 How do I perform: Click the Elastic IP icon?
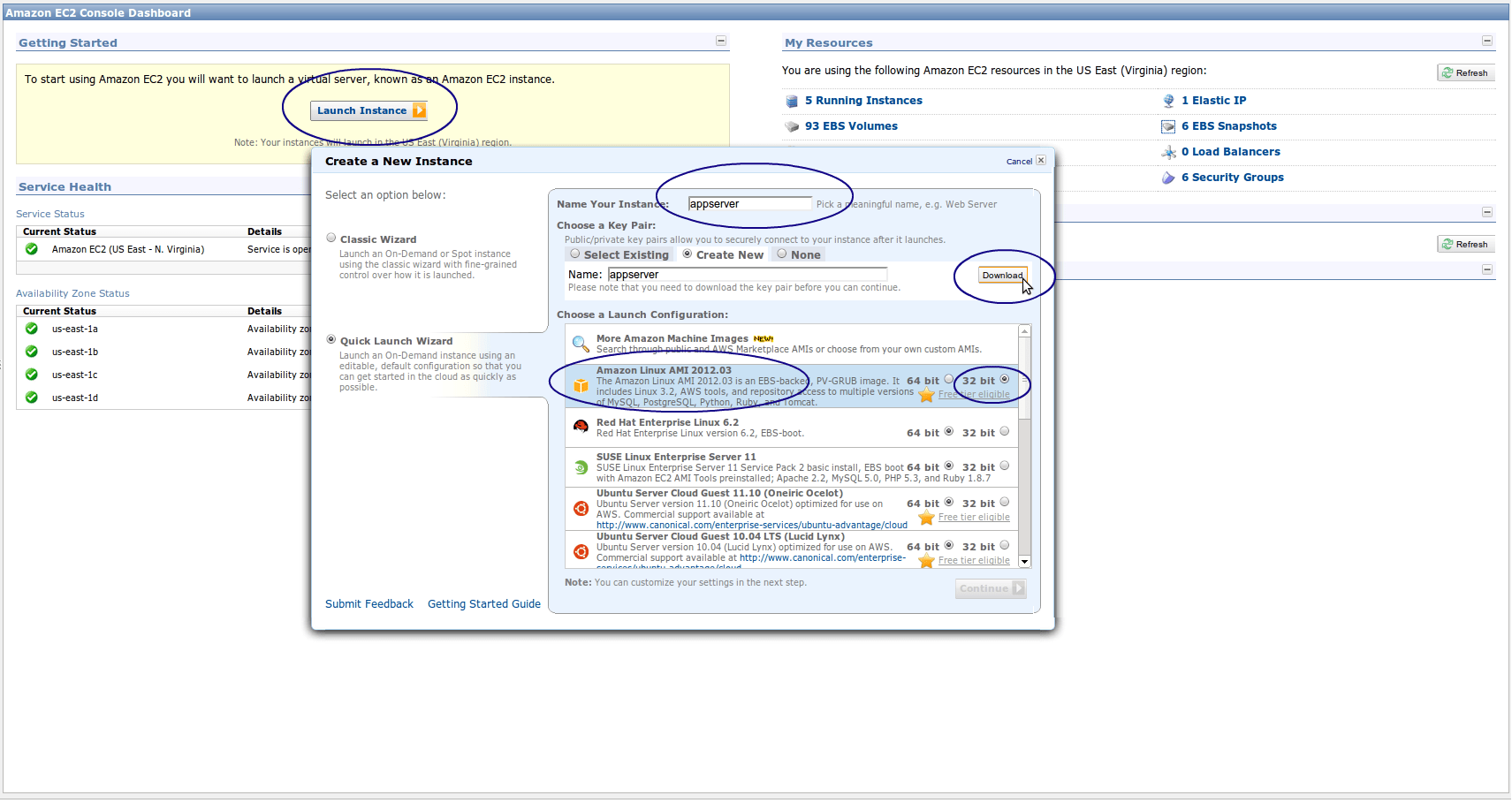point(1168,101)
